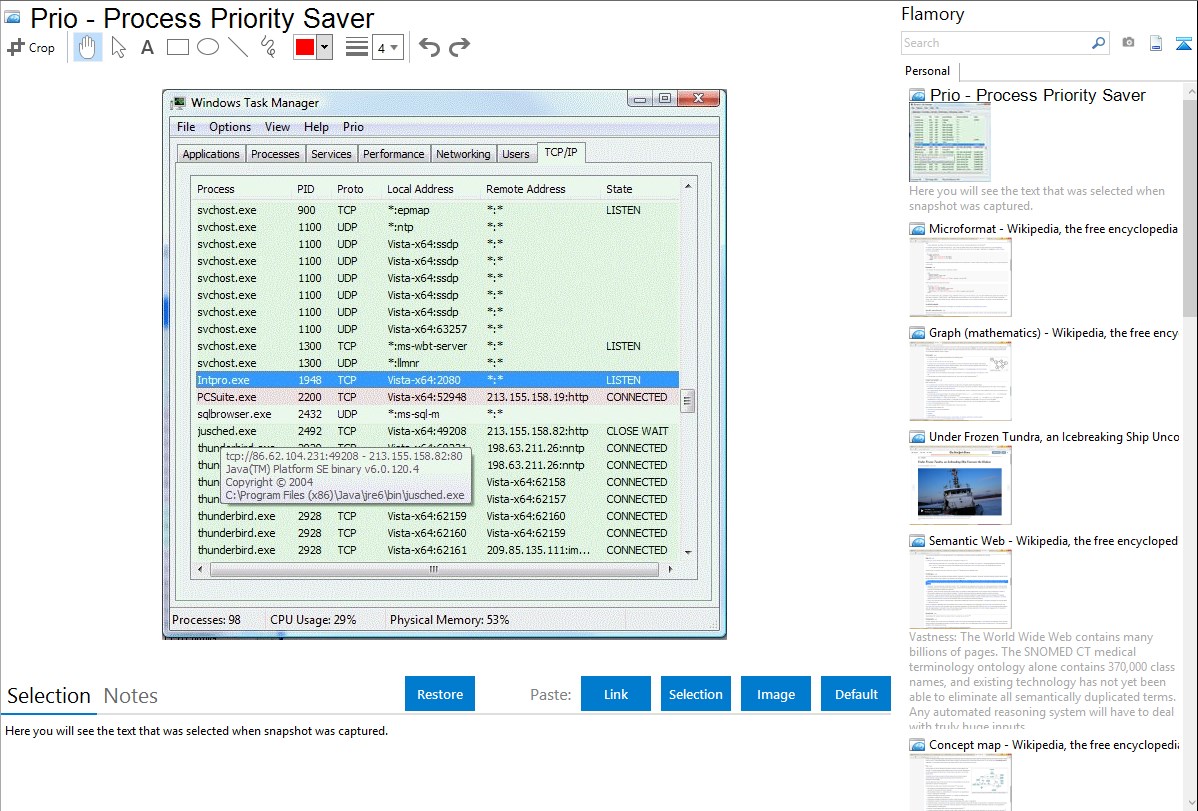Click the icon beside Concept map title

pos(917,745)
